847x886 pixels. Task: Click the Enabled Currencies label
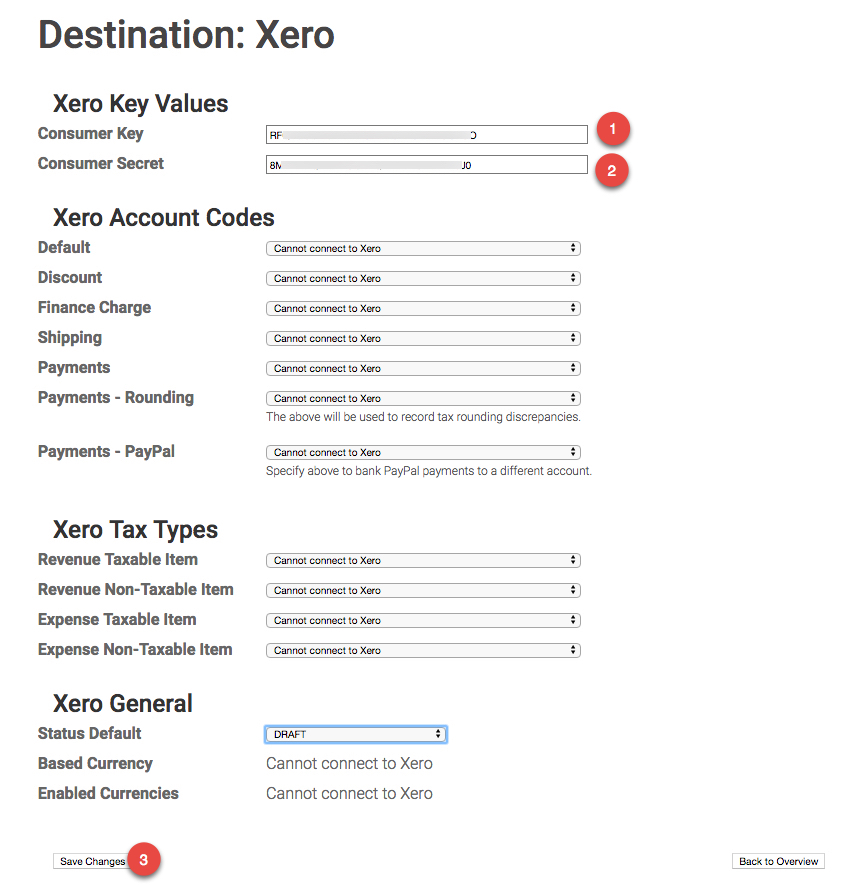point(108,793)
